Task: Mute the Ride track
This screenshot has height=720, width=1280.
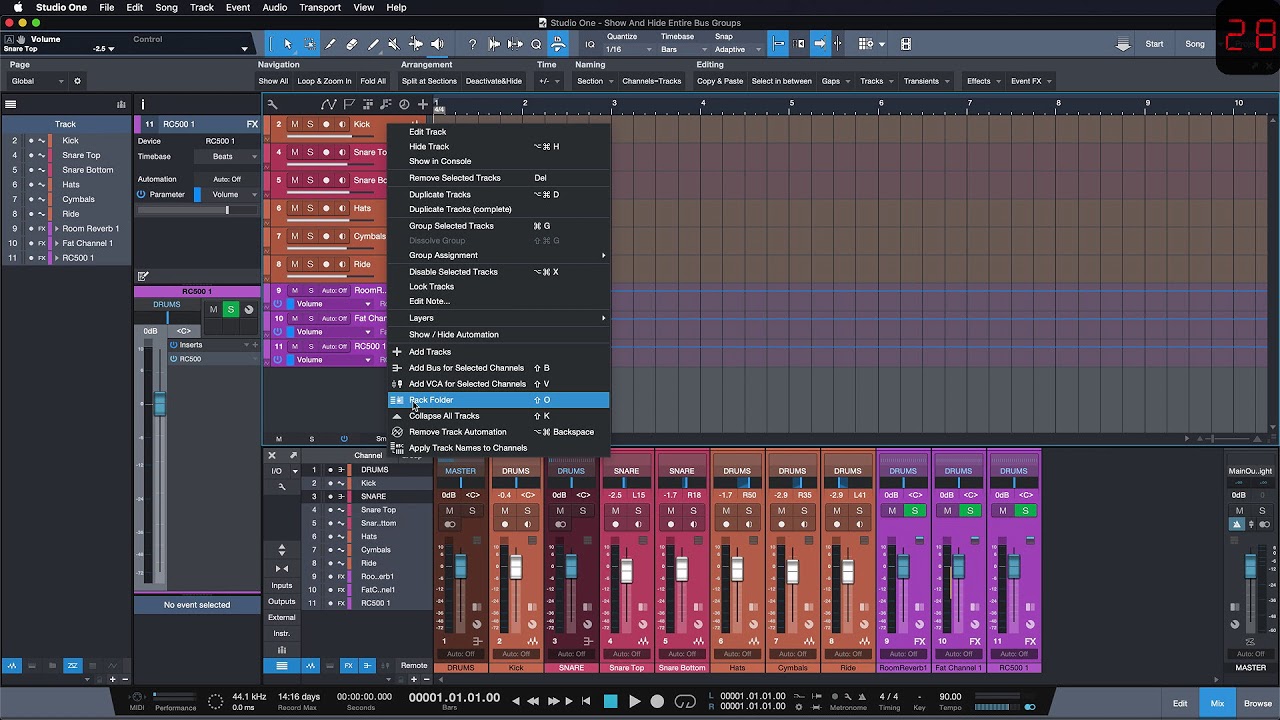Action: click(294, 264)
